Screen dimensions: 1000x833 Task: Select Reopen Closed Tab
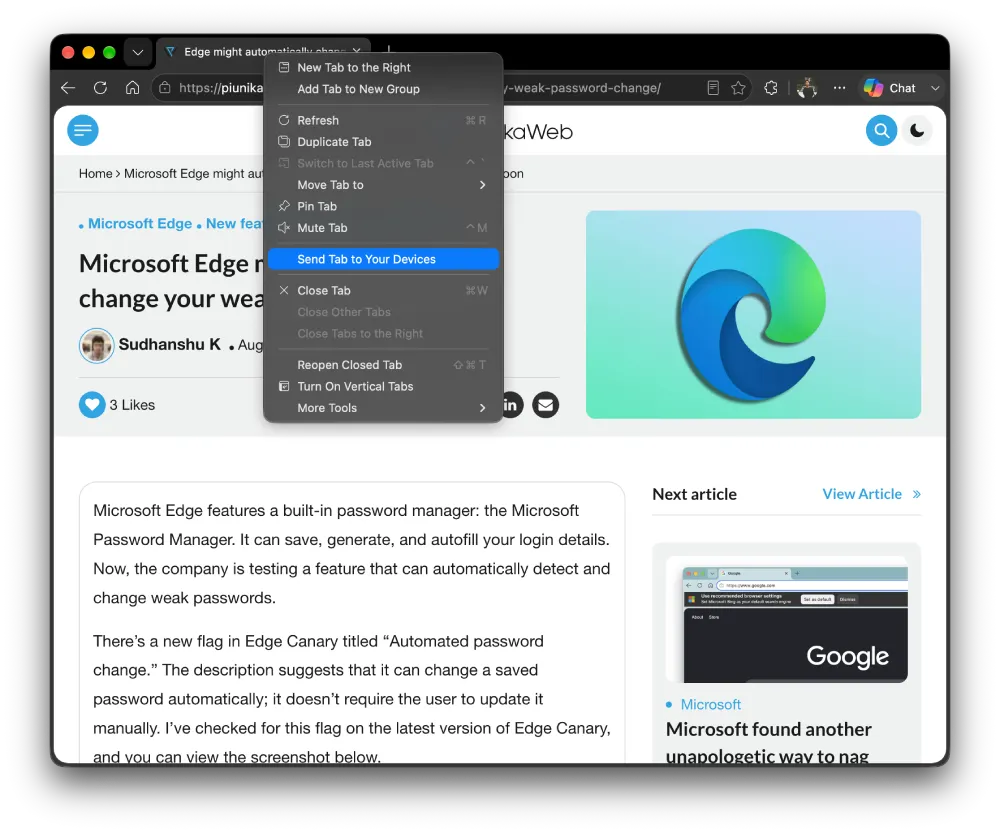tap(383, 365)
